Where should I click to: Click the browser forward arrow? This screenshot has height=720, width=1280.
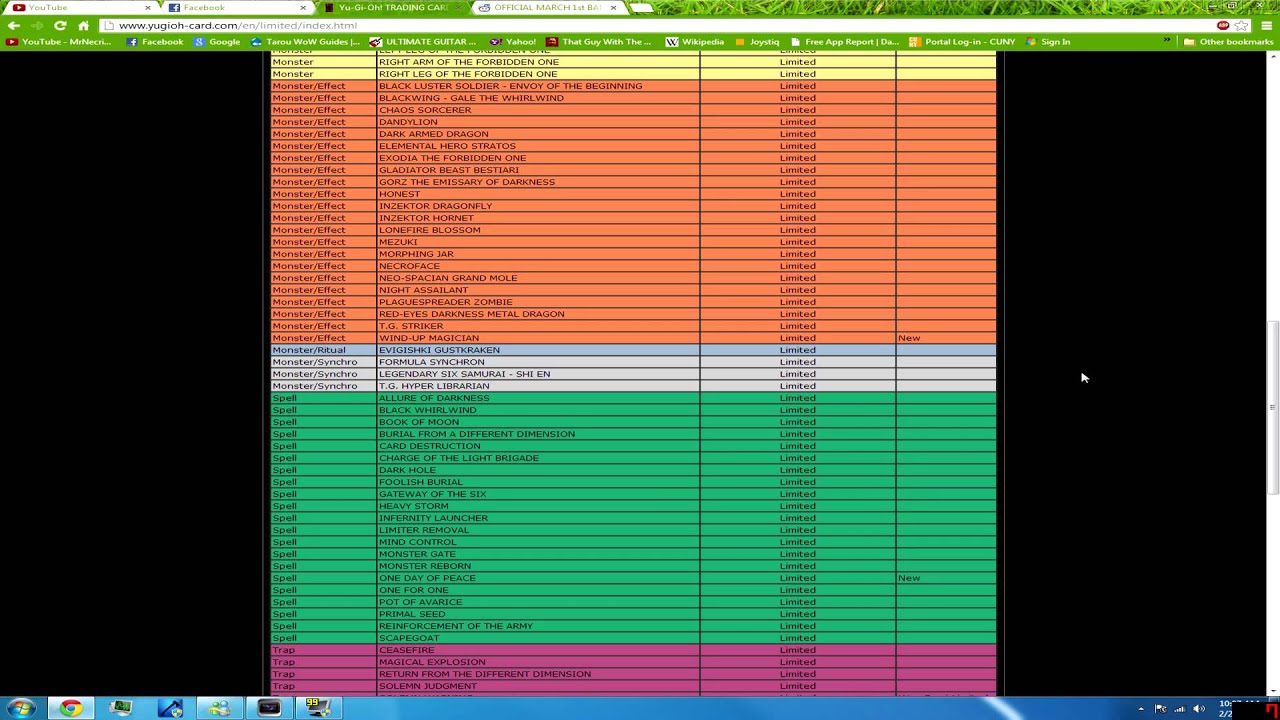pyautogui.click(x=37, y=25)
